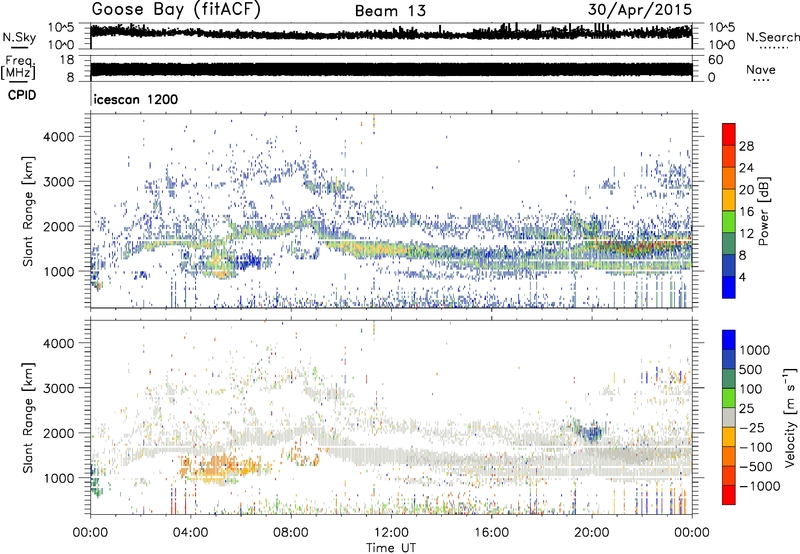
Task: Click the "Slant Range [km]" label of velocity panel
Action: pyautogui.click(x=28, y=417)
